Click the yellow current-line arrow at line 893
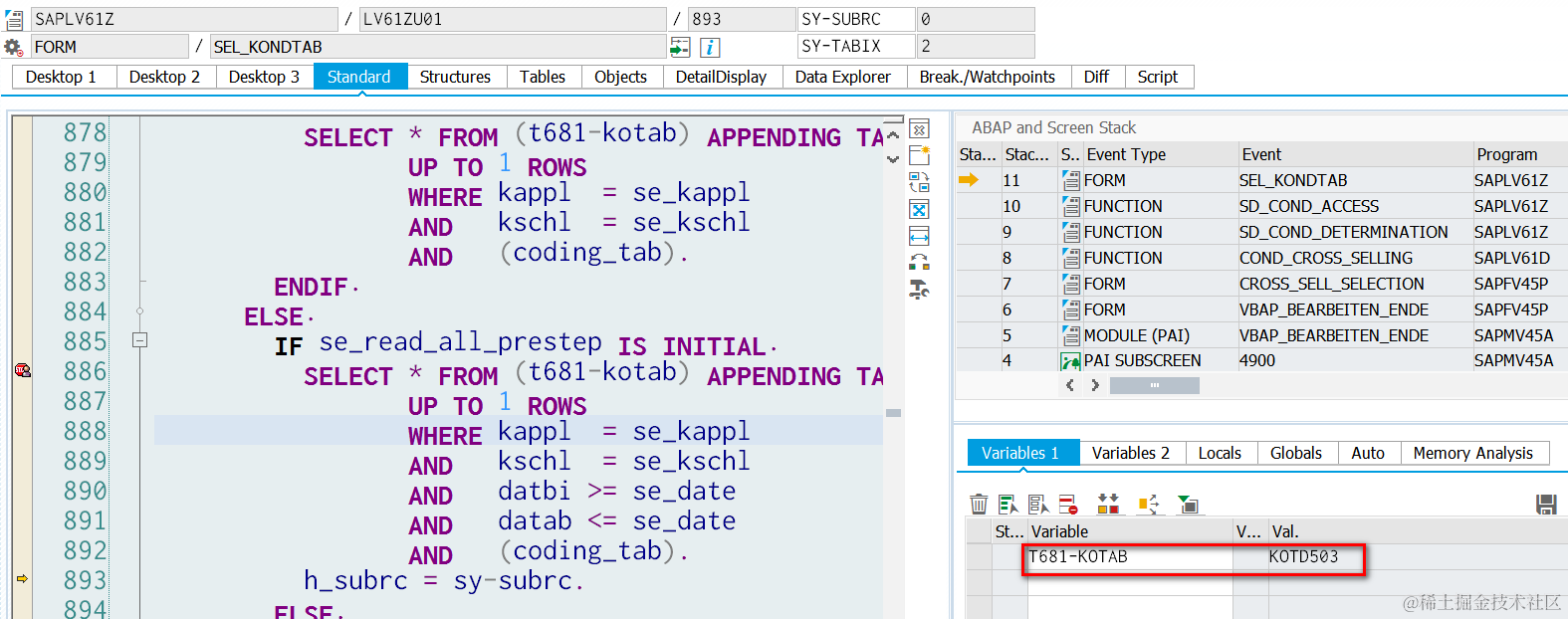This screenshot has width=1568, height=619. click(22, 578)
